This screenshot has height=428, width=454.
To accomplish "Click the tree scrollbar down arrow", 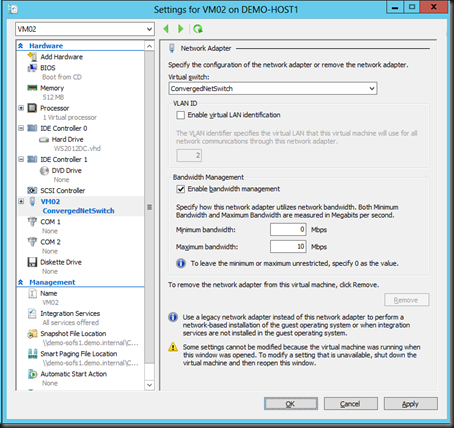I will tap(149, 385).
